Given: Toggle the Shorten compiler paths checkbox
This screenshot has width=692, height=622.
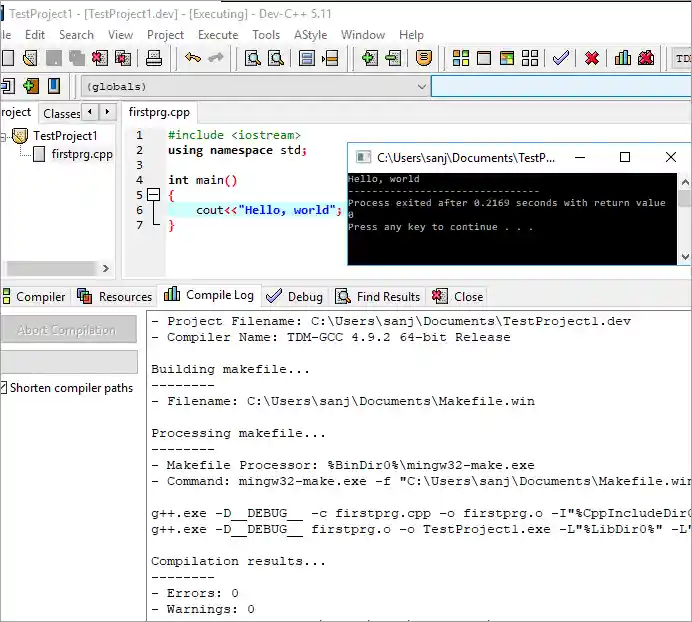Looking at the screenshot, I should (x=4, y=388).
